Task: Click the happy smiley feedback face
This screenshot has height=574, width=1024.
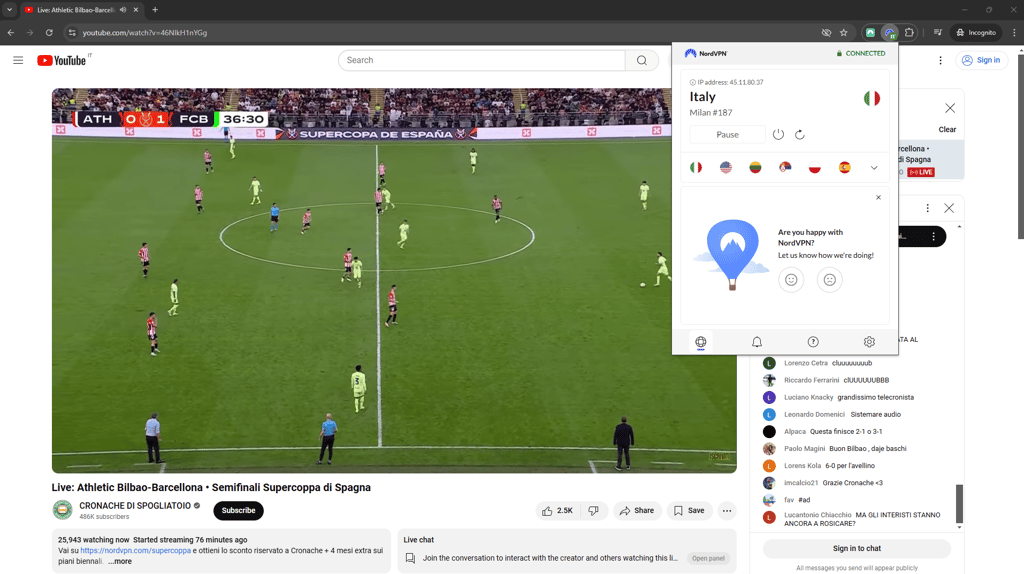Action: click(791, 279)
